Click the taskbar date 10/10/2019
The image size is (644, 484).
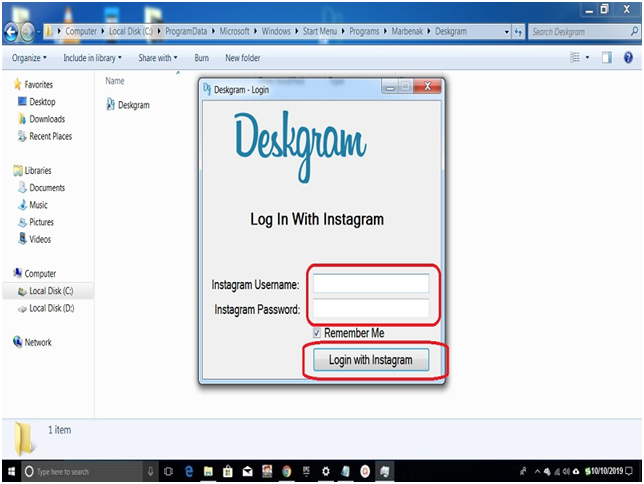click(x=607, y=471)
